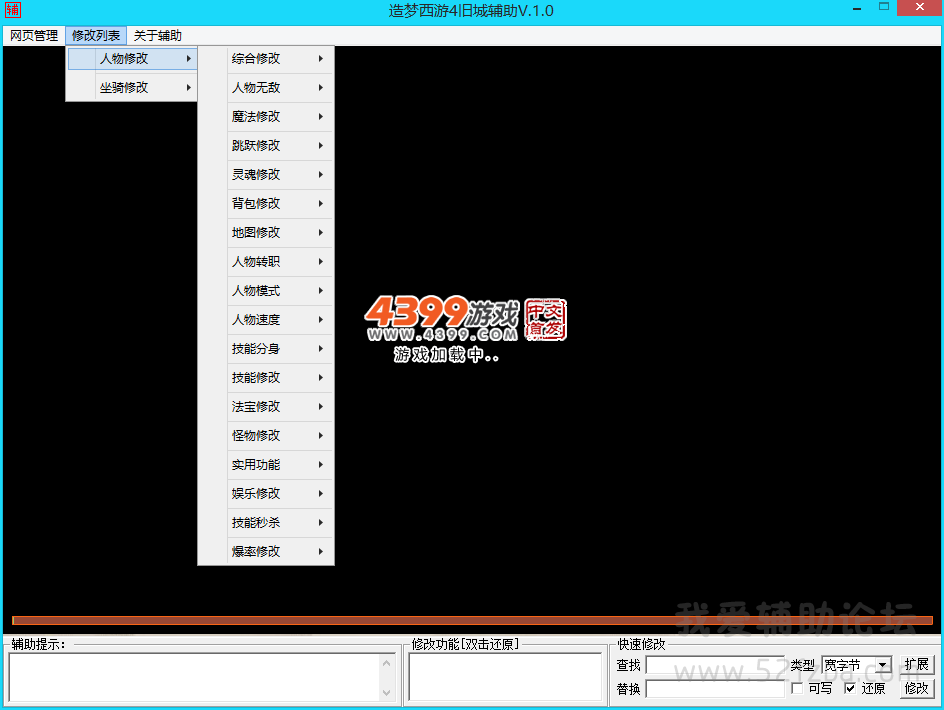Open 法宝修改 submenu item

pos(266,406)
